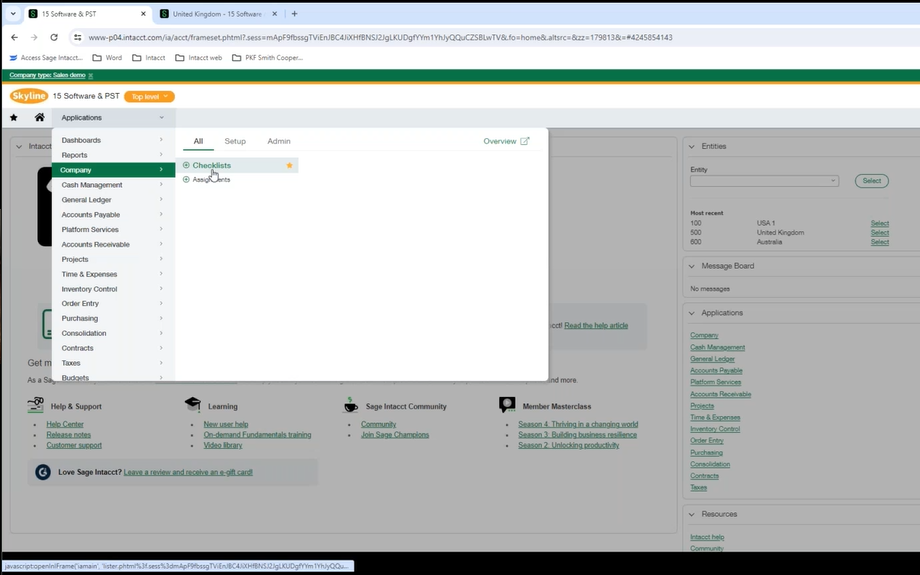
Task: Switch to the All tab
Action: coord(198,141)
